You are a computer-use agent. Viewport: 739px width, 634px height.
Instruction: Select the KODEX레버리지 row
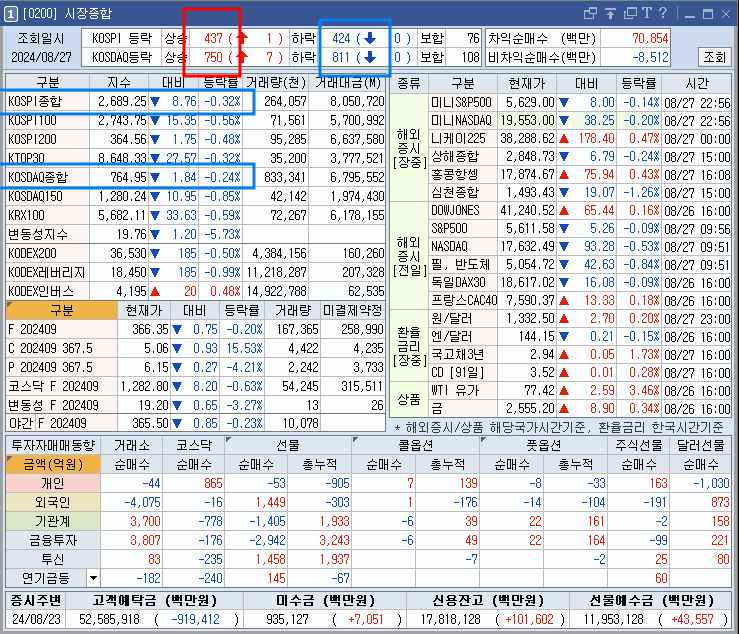click(196, 272)
